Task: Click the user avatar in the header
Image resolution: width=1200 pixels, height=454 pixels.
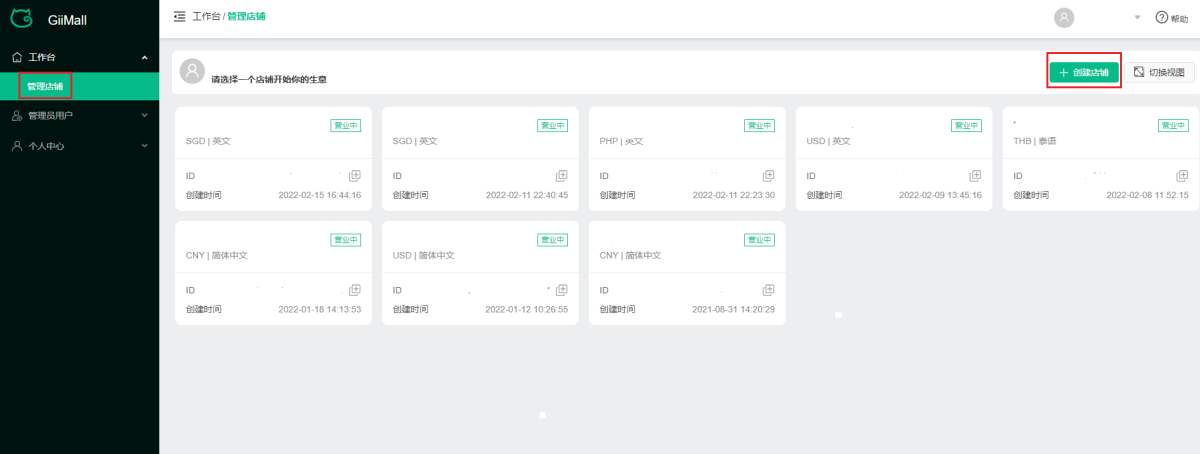Action: click(x=1064, y=17)
